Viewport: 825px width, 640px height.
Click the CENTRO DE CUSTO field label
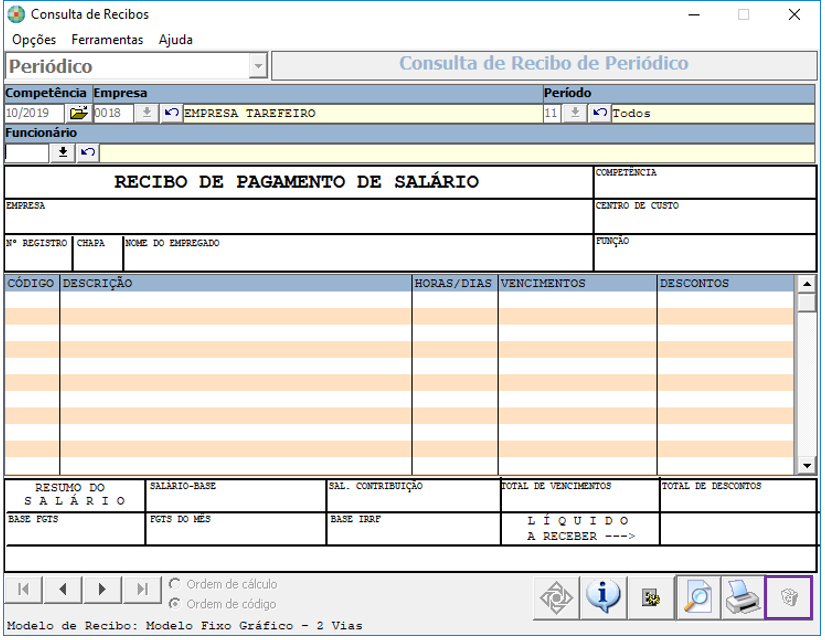coord(637,205)
